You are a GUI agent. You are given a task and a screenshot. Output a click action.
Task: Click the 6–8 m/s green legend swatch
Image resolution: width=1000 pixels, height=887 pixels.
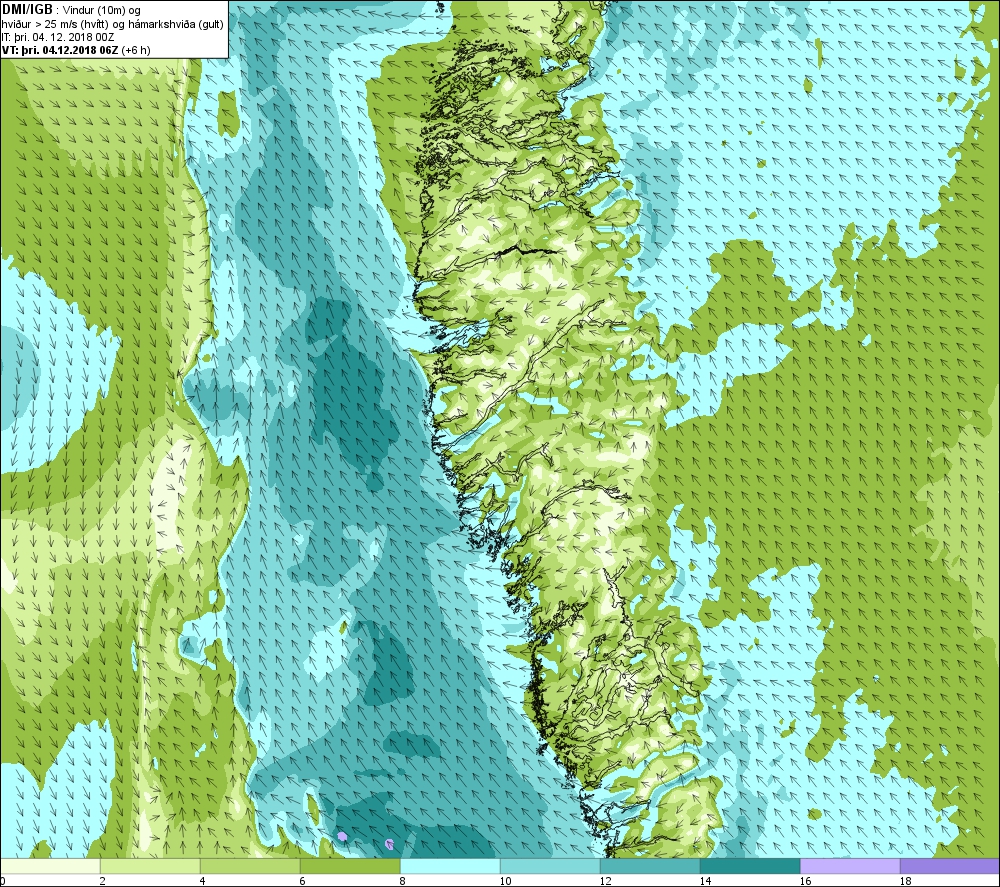(350, 866)
